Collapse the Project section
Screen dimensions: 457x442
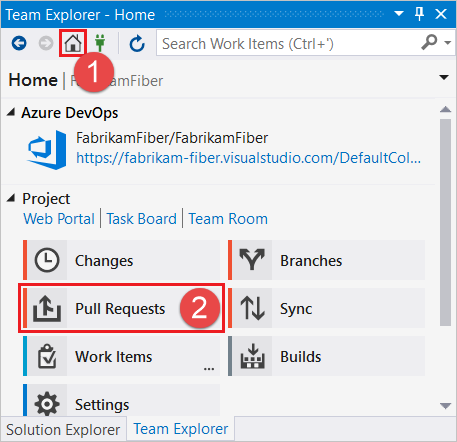pos(11,198)
